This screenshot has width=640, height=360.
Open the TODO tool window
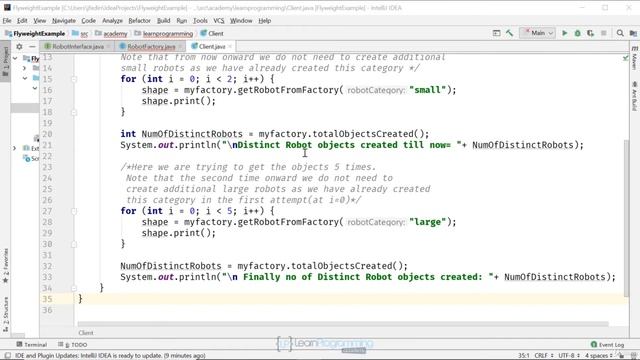pos(73,344)
